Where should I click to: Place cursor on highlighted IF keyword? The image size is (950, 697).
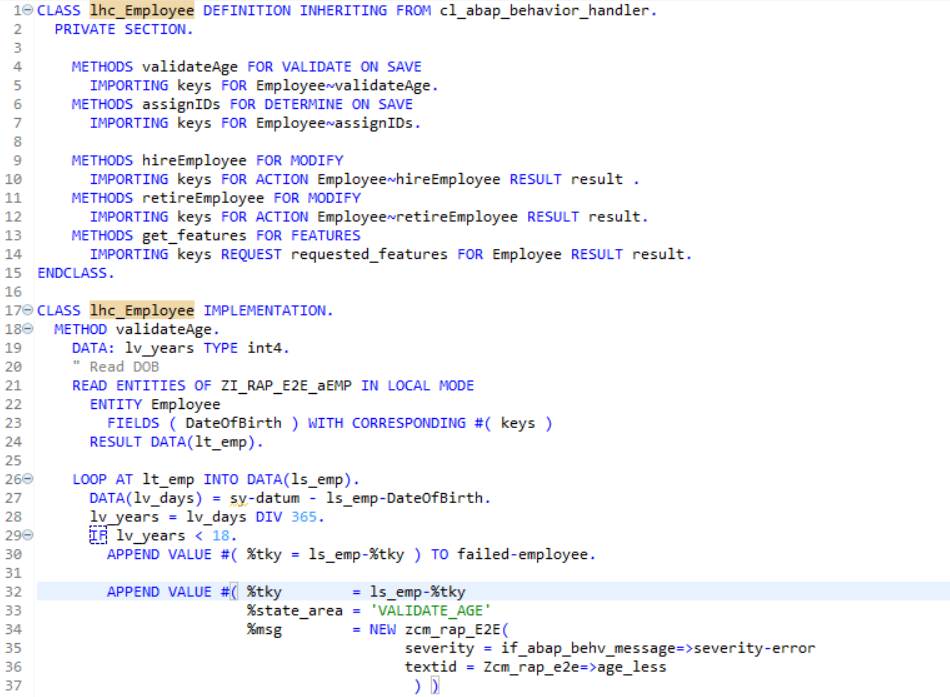[x=97, y=536]
